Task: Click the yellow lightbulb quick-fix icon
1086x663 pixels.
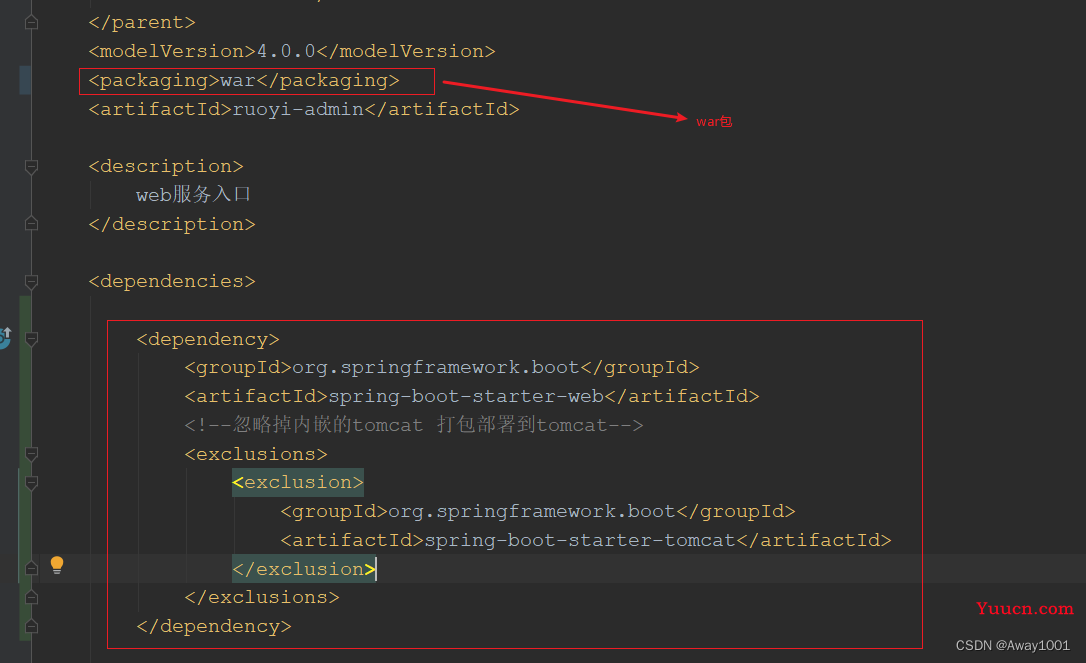Action: [x=57, y=565]
